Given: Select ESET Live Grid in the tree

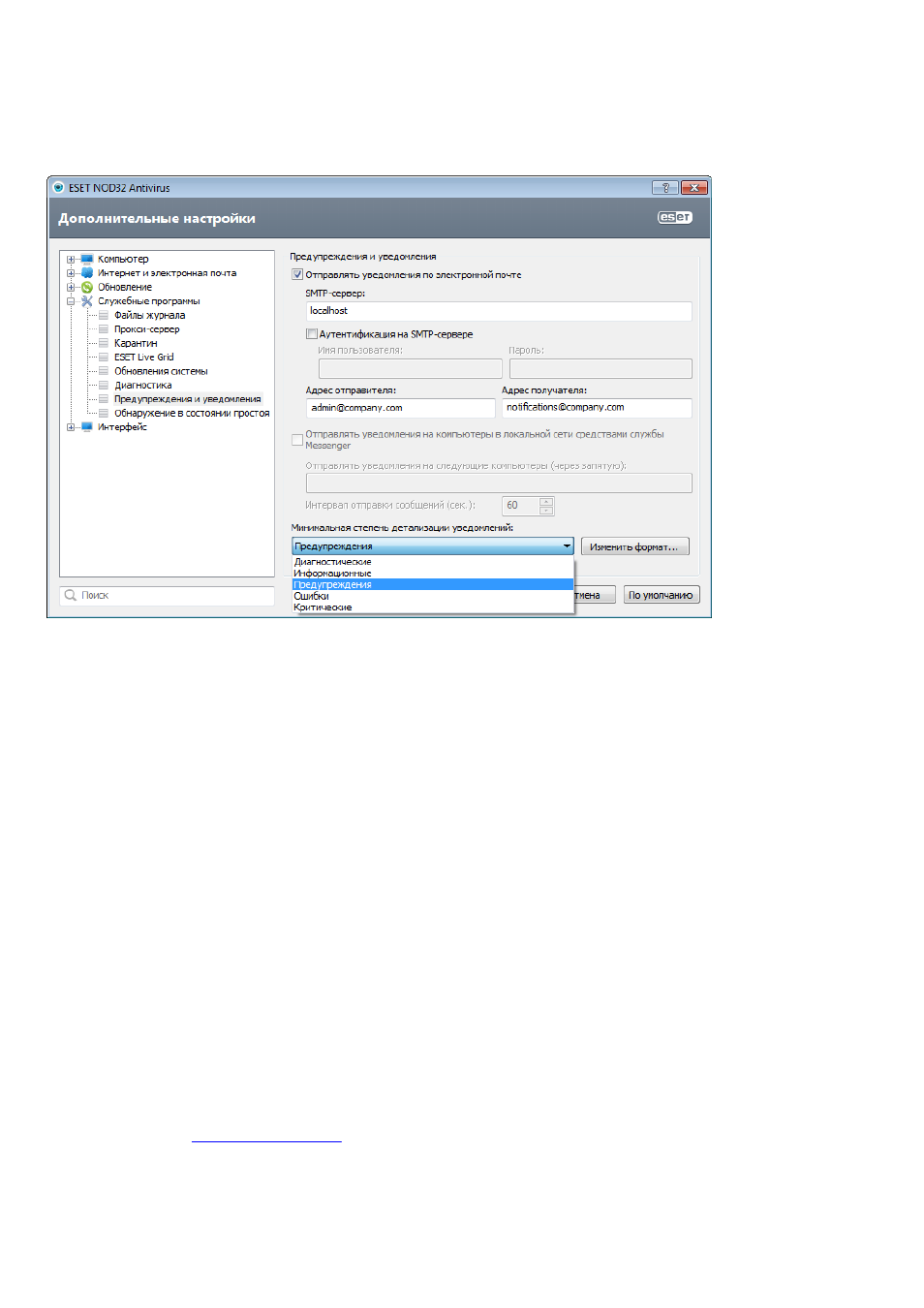Looking at the screenshot, I should point(144,358).
